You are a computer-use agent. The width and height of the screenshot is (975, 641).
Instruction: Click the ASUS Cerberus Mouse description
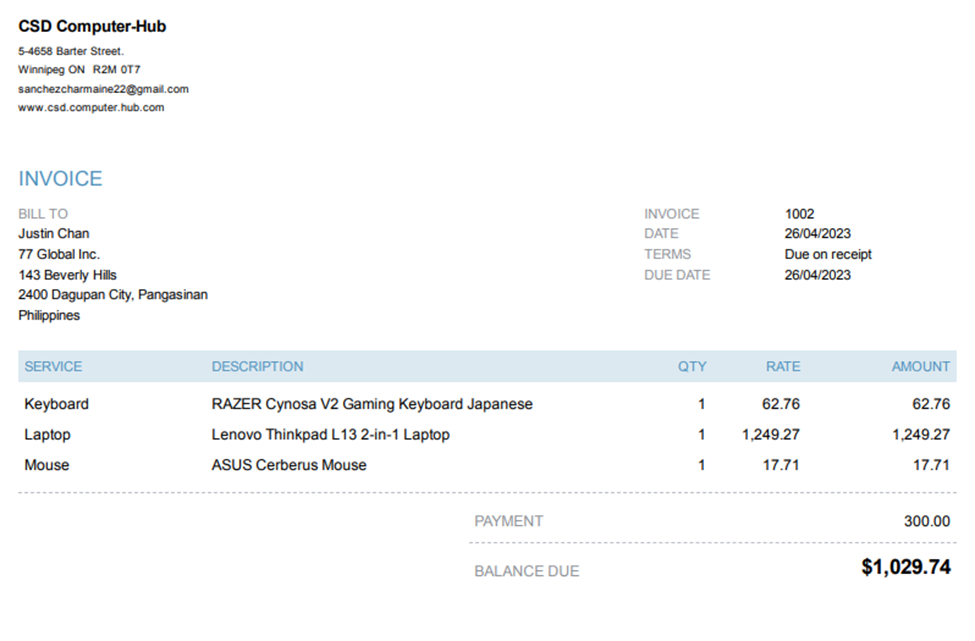289,465
